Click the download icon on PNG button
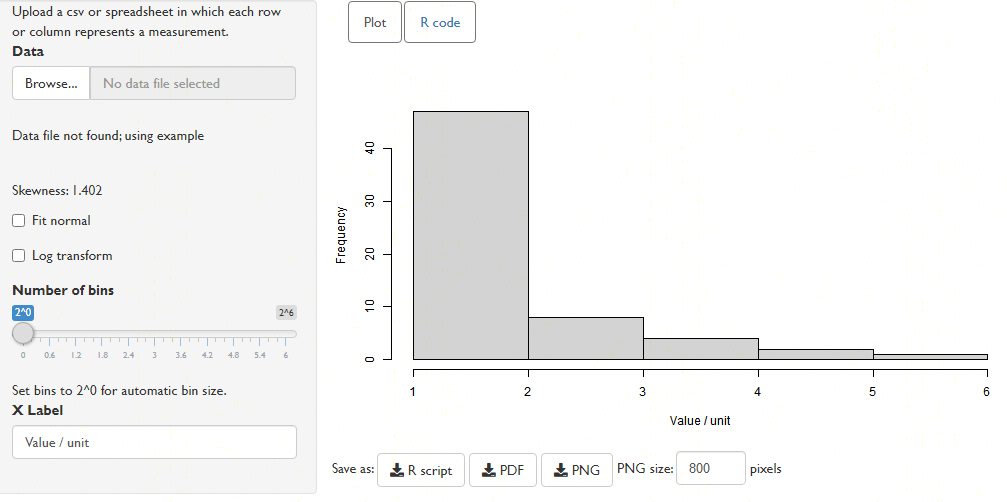Image resolution: width=1007 pixels, height=502 pixels. (x=561, y=471)
